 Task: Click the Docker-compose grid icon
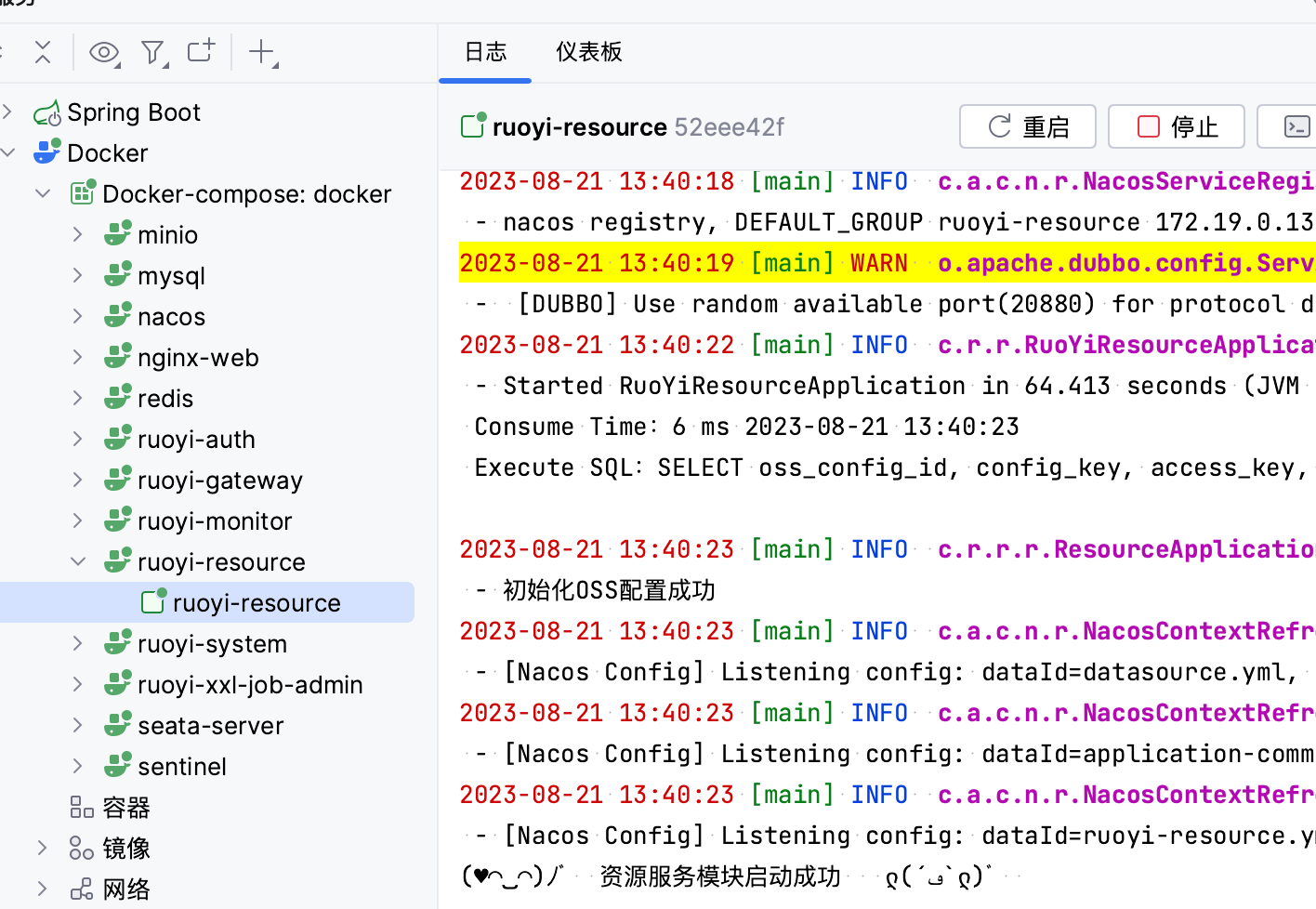[83, 193]
